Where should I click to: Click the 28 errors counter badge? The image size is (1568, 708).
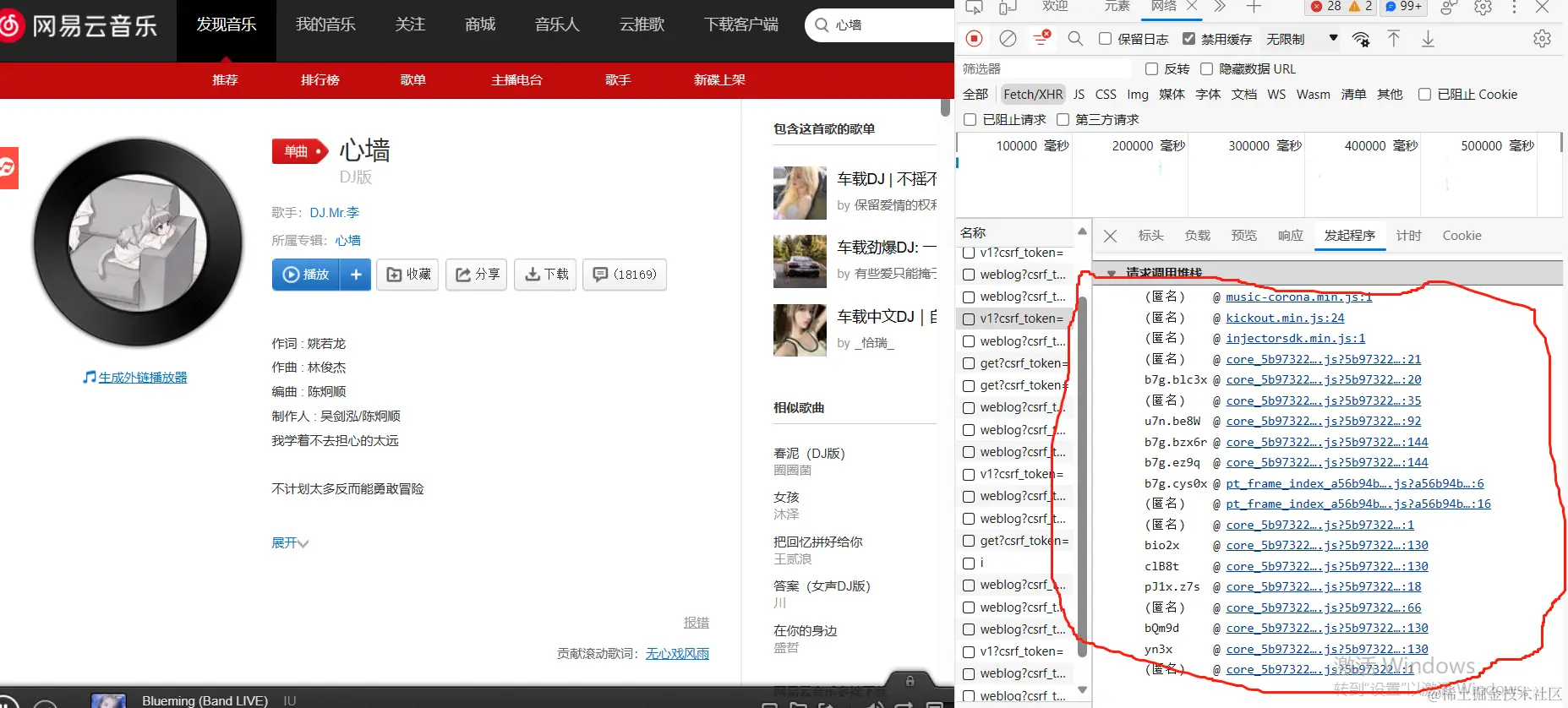pyautogui.click(x=1325, y=7)
